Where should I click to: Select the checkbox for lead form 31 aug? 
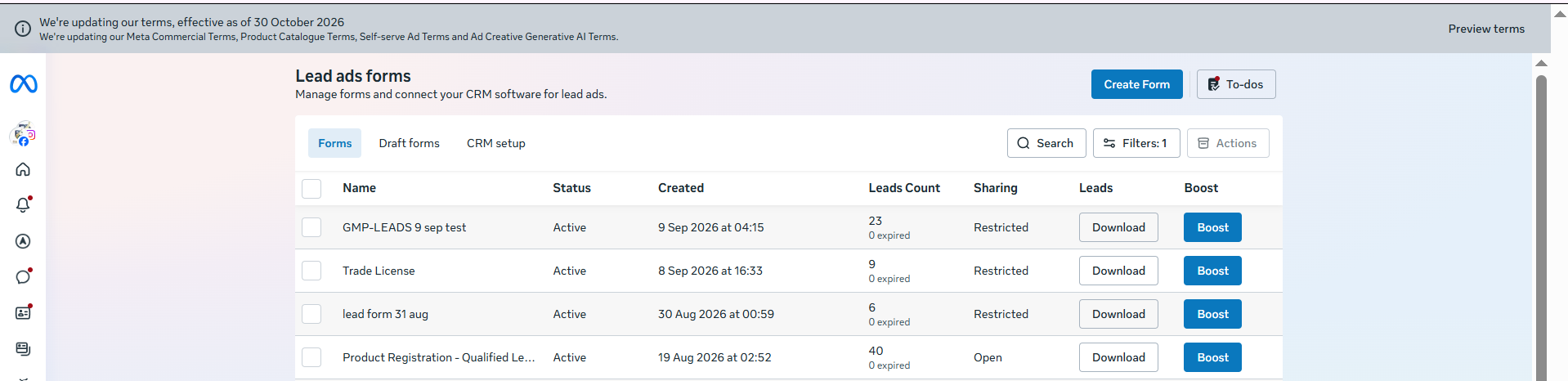[x=311, y=314]
